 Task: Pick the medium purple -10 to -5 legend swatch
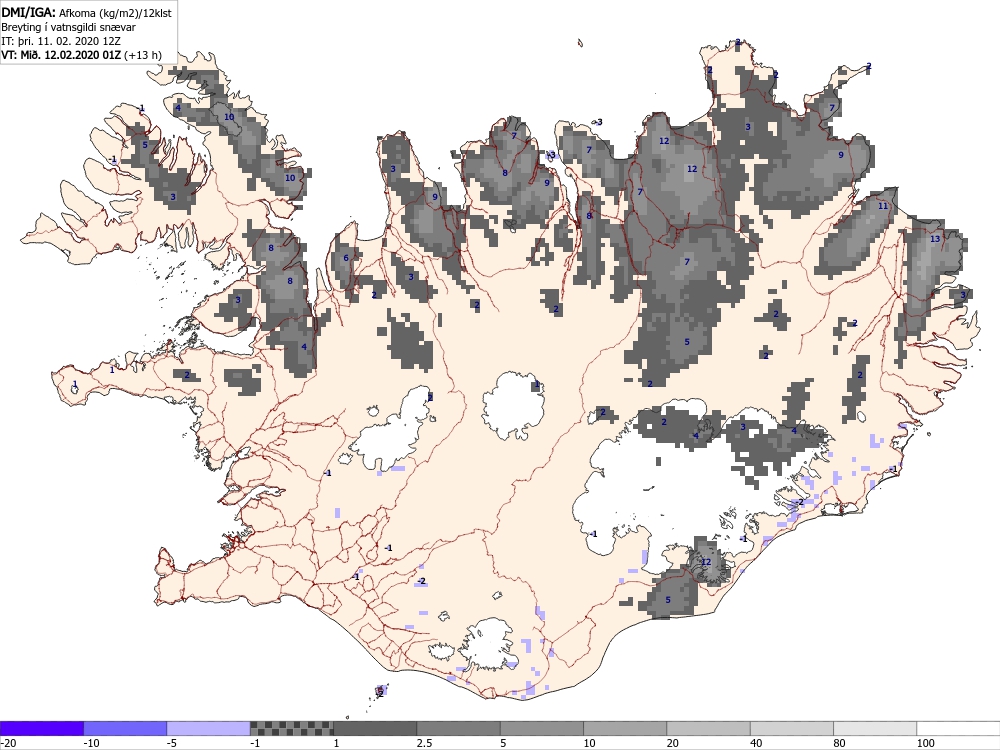(125, 728)
